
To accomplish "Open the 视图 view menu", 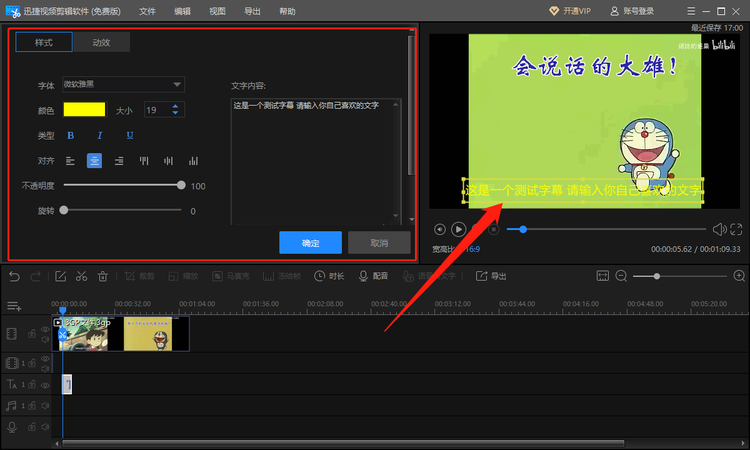I will pyautogui.click(x=217, y=11).
